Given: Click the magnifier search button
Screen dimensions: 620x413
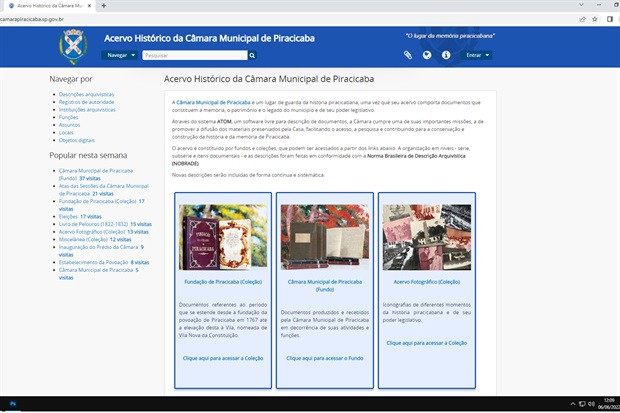Looking at the screenshot, I should tap(252, 55).
